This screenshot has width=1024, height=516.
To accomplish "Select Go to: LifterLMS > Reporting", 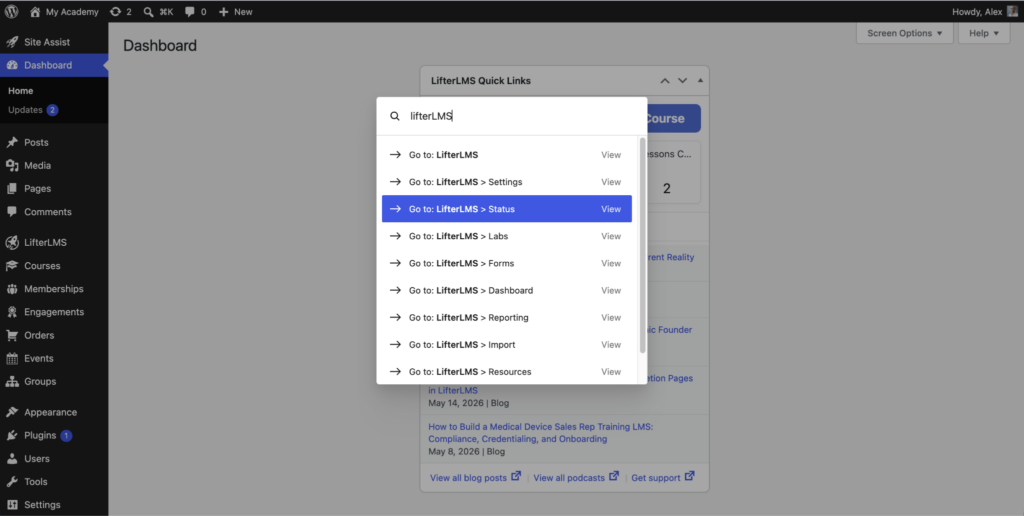I will [507, 317].
